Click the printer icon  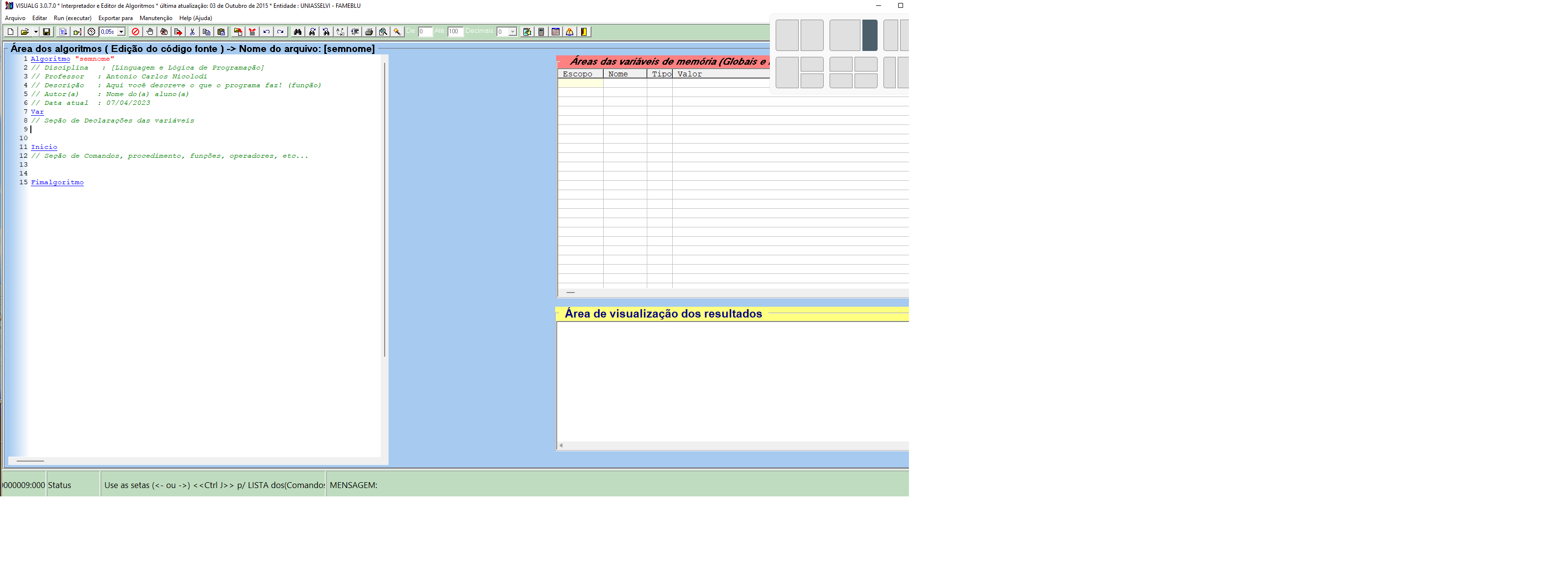(x=369, y=32)
